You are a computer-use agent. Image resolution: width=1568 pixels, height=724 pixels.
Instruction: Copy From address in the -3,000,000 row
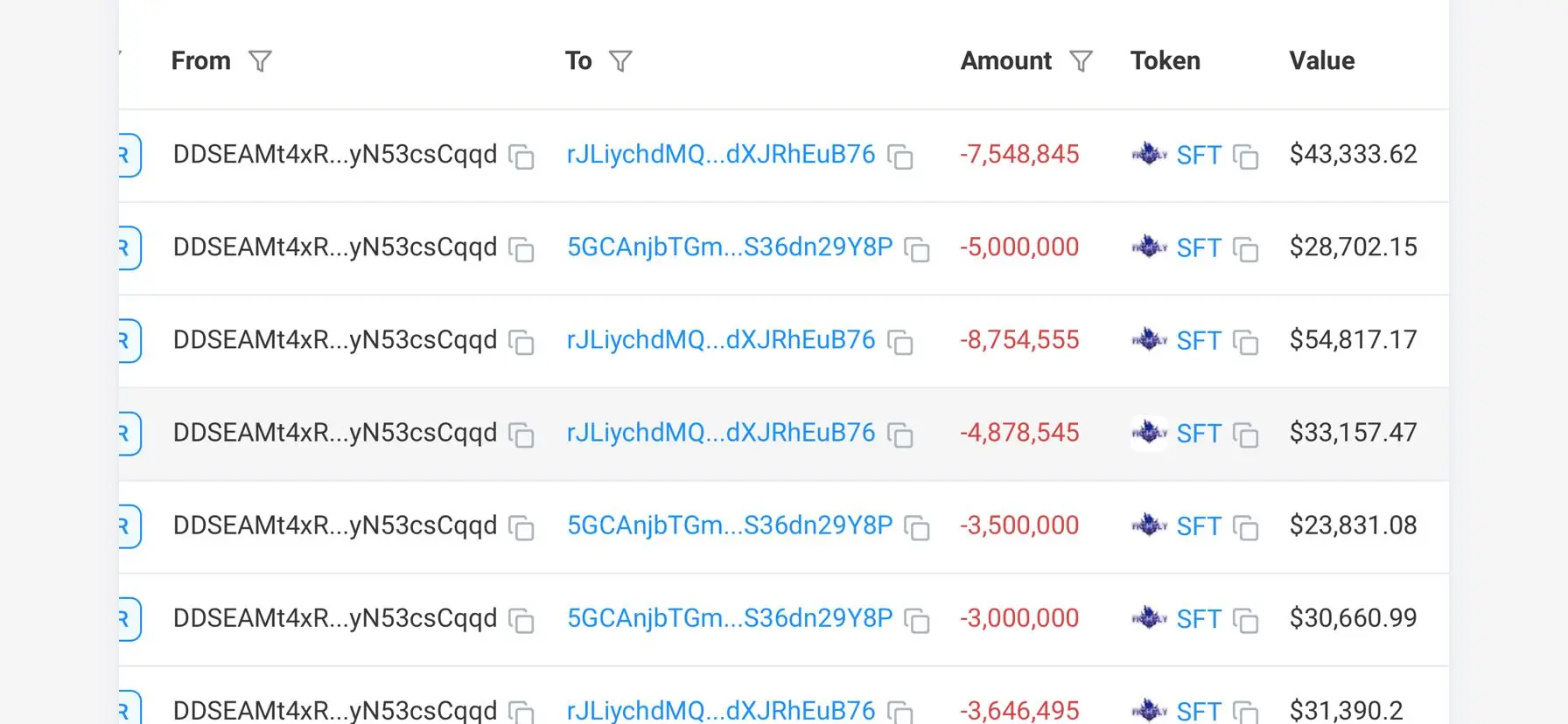pos(521,620)
